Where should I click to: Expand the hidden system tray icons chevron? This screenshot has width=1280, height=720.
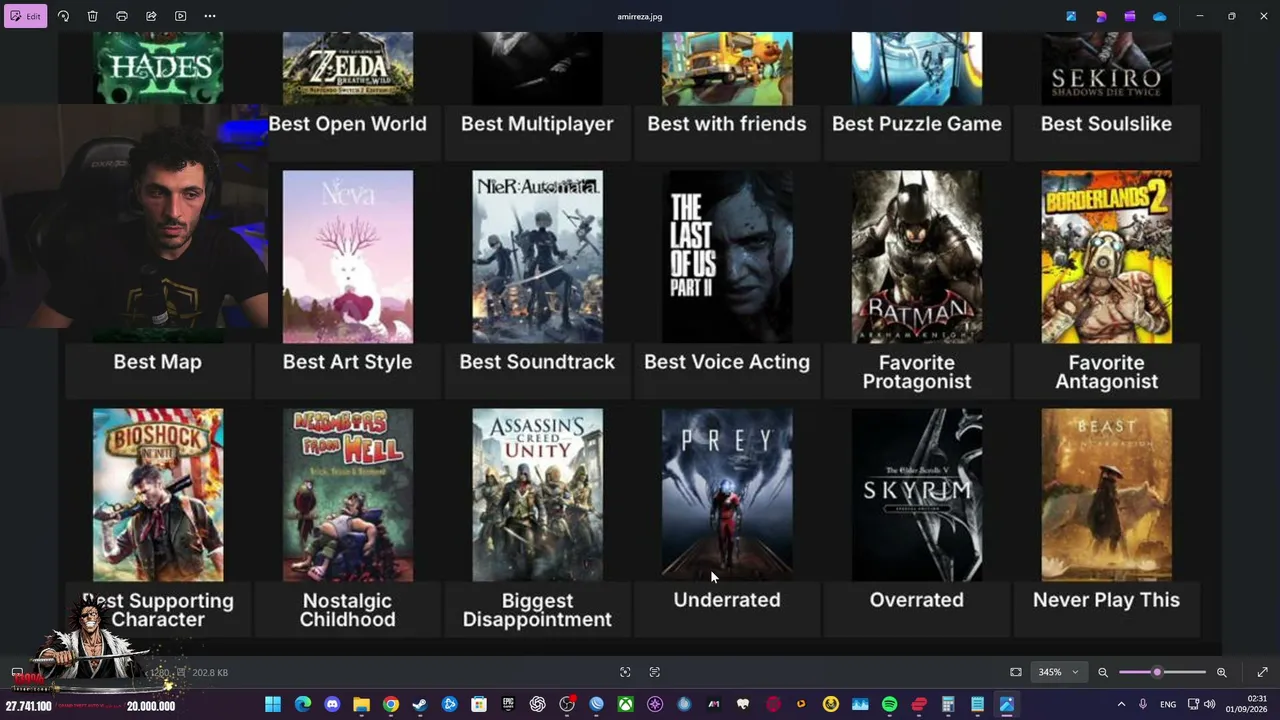click(1121, 704)
